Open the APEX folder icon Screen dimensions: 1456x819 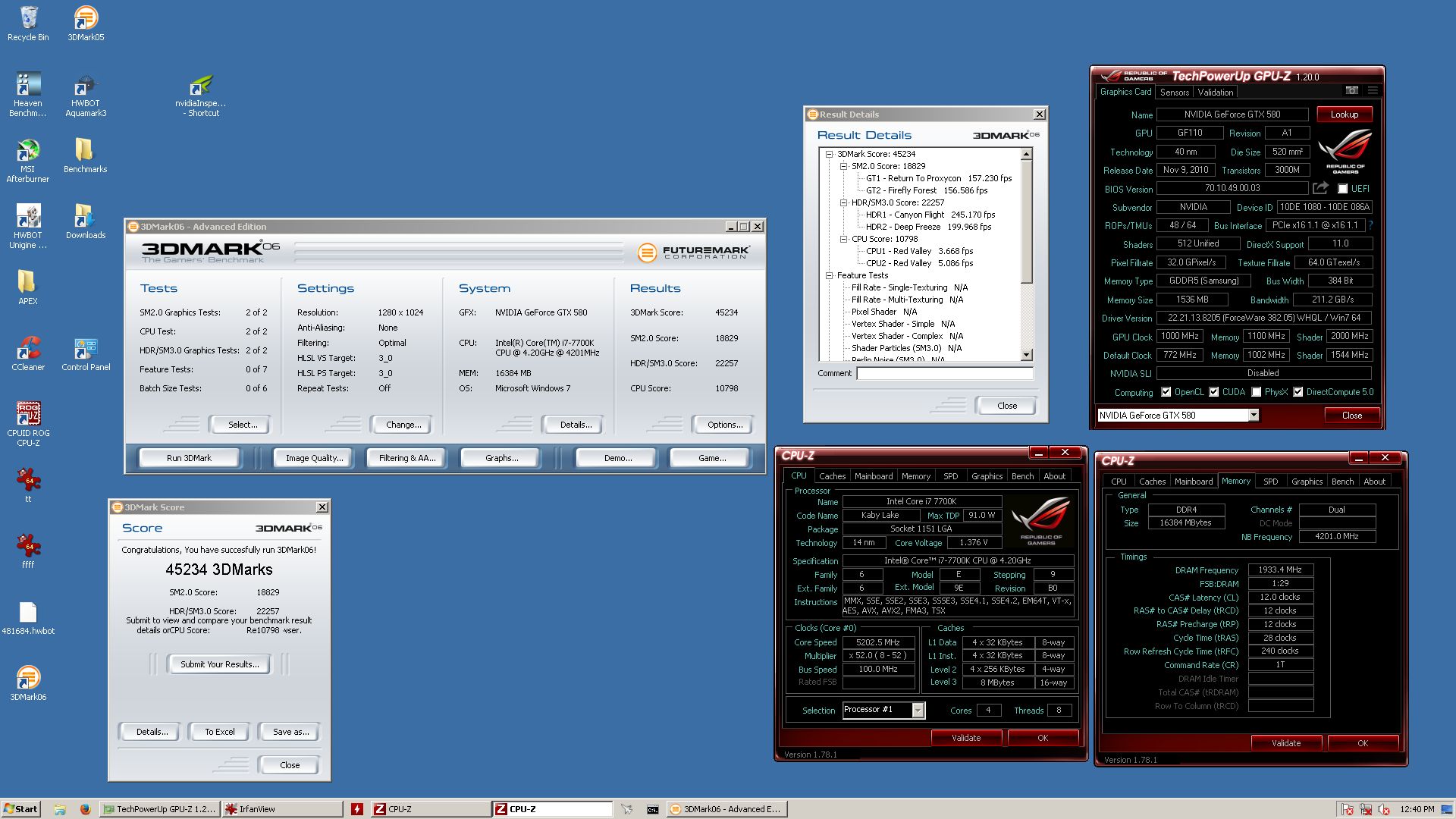click(x=28, y=287)
